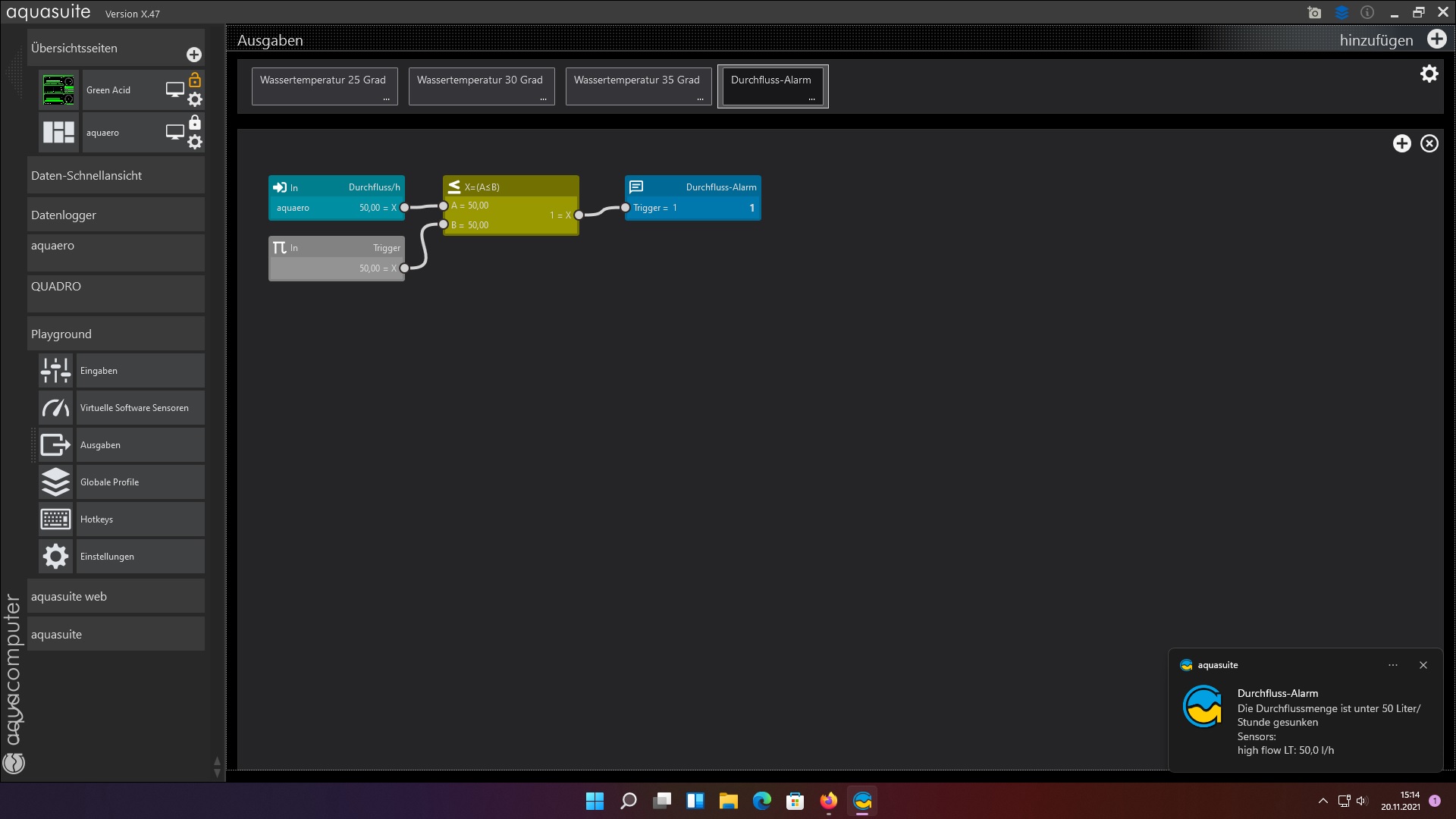Toggle the lock on Green Acid page
Image resolution: width=1456 pixels, height=819 pixels.
coord(195,80)
